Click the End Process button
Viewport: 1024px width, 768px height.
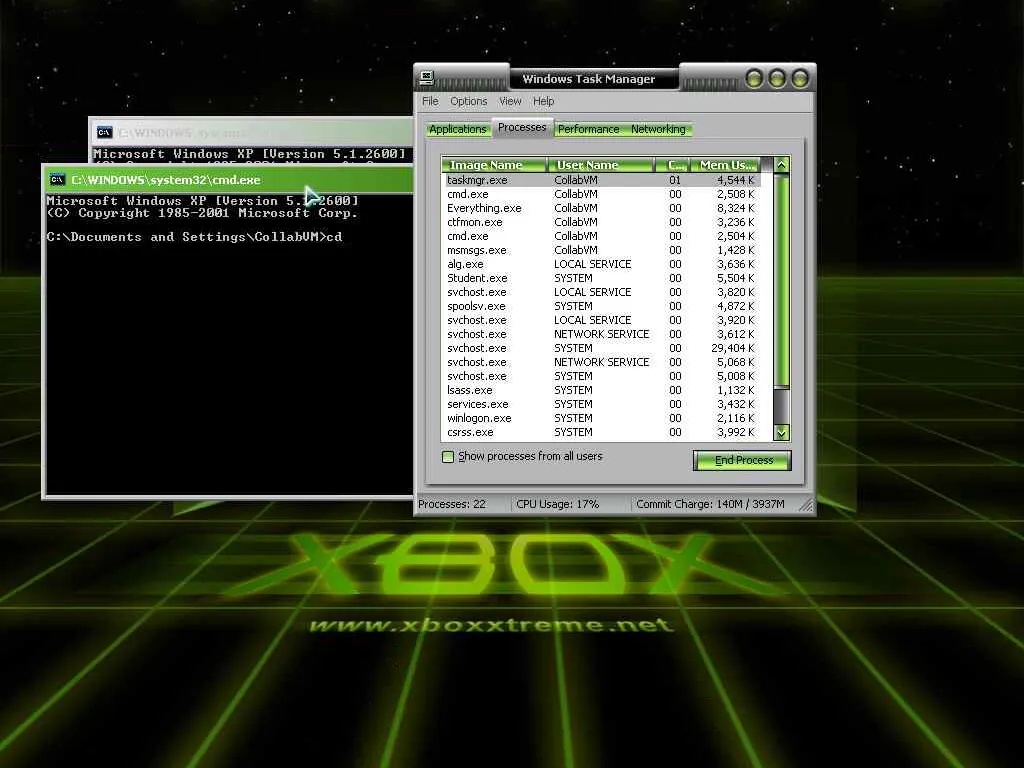[x=743, y=460]
